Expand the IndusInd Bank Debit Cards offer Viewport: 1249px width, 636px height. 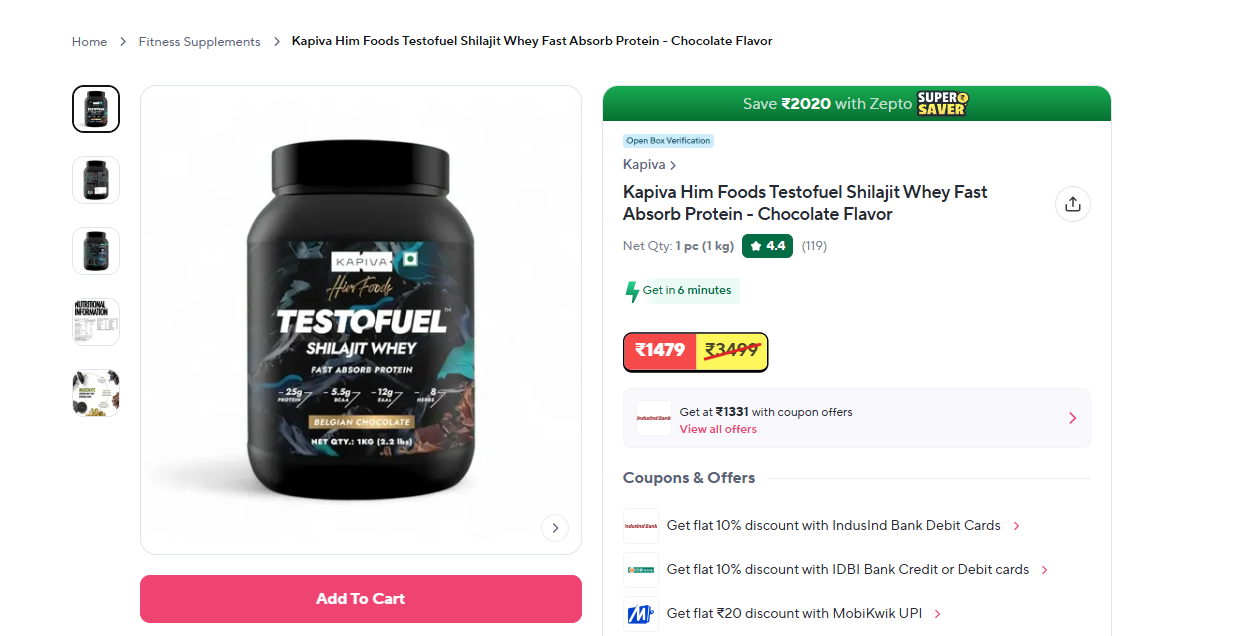tap(1017, 526)
